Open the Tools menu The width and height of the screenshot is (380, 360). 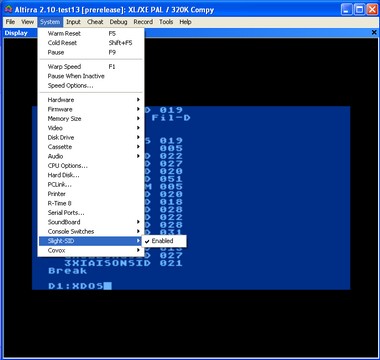click(x=166, y=22)
